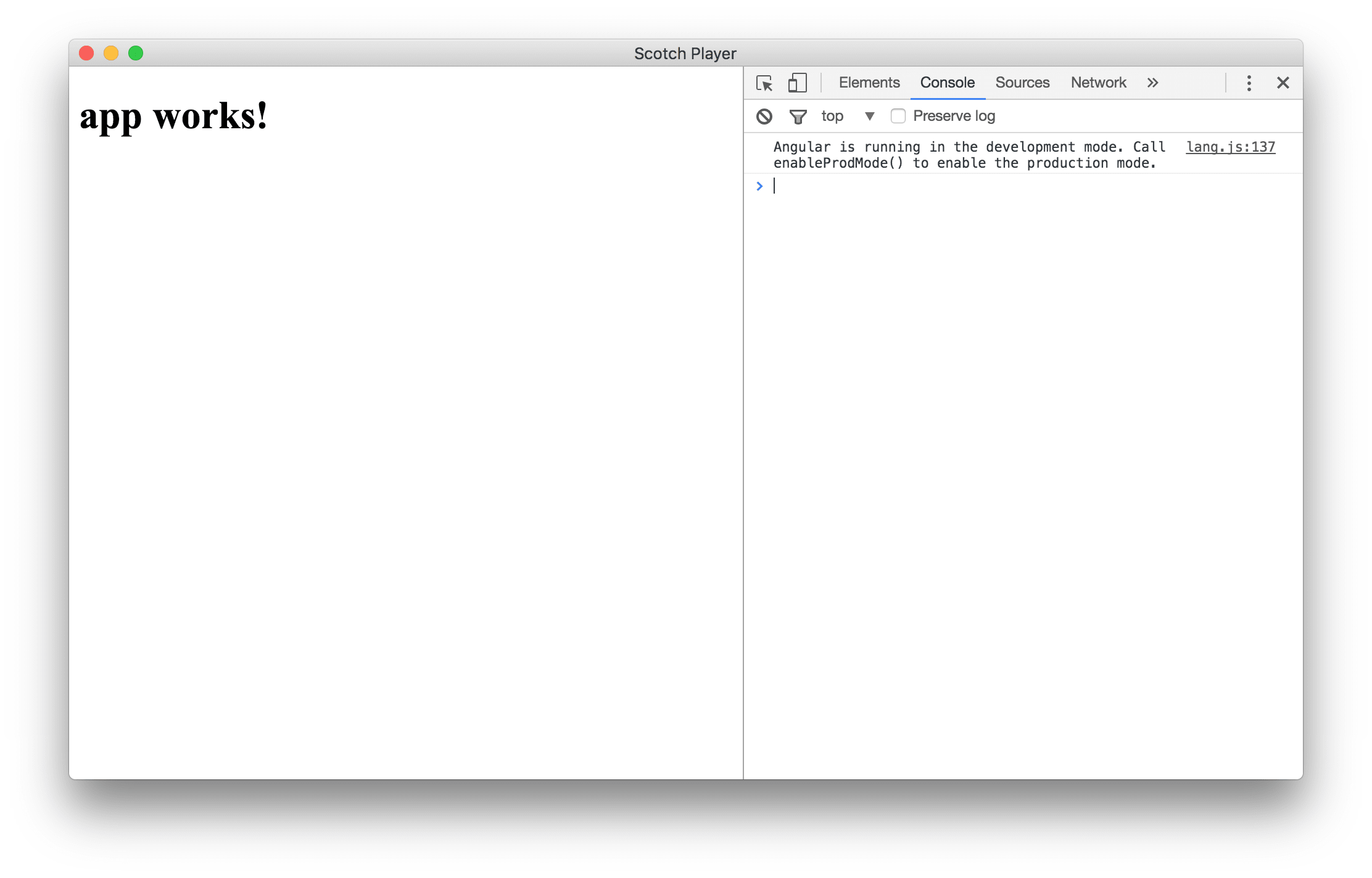Open the top context dropdown arrow
Viewport: 1372px width, 878px height.
[x=870, y=117]
